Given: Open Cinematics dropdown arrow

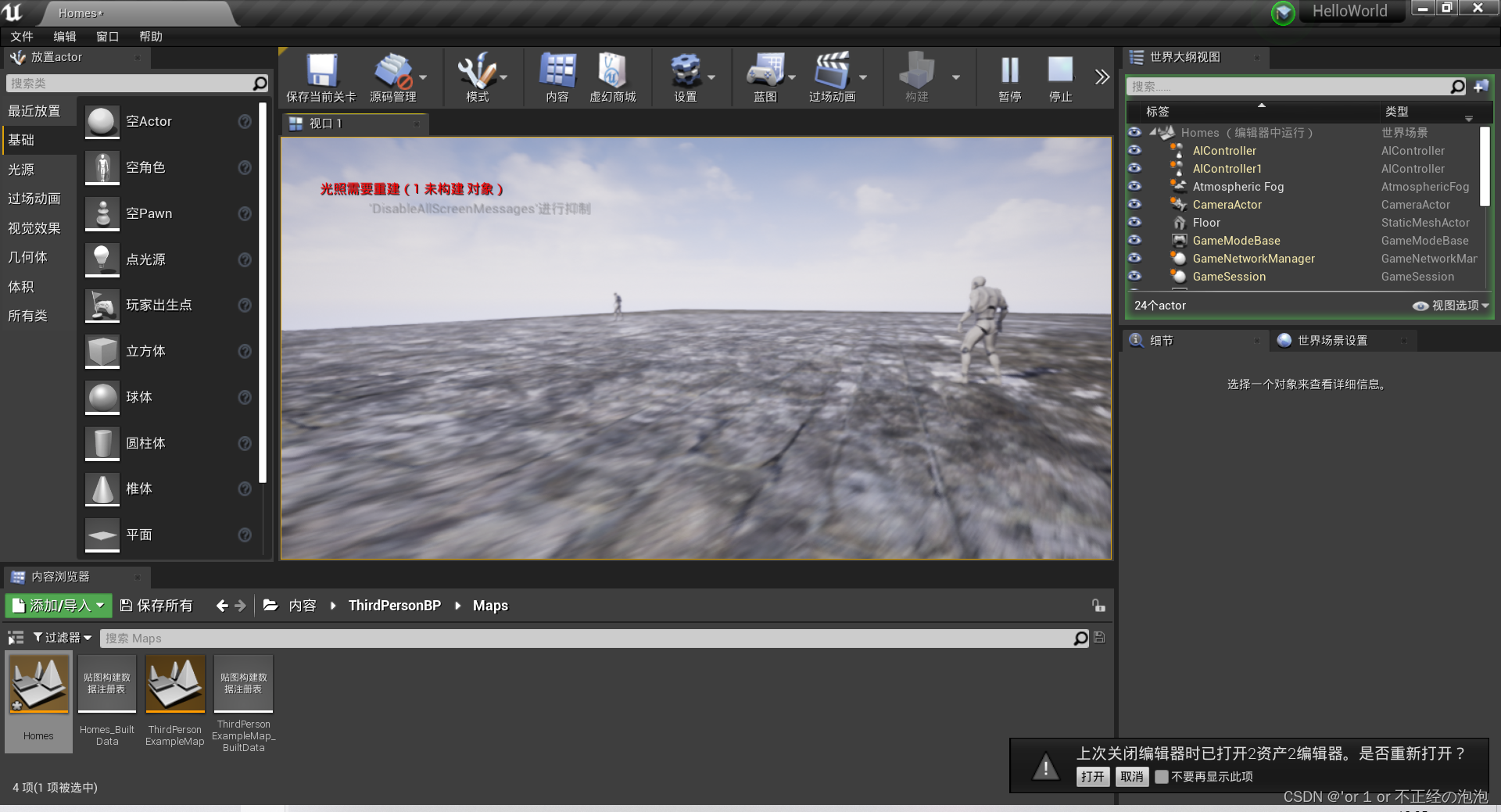Looking at the screenshot, I should 863,77.
